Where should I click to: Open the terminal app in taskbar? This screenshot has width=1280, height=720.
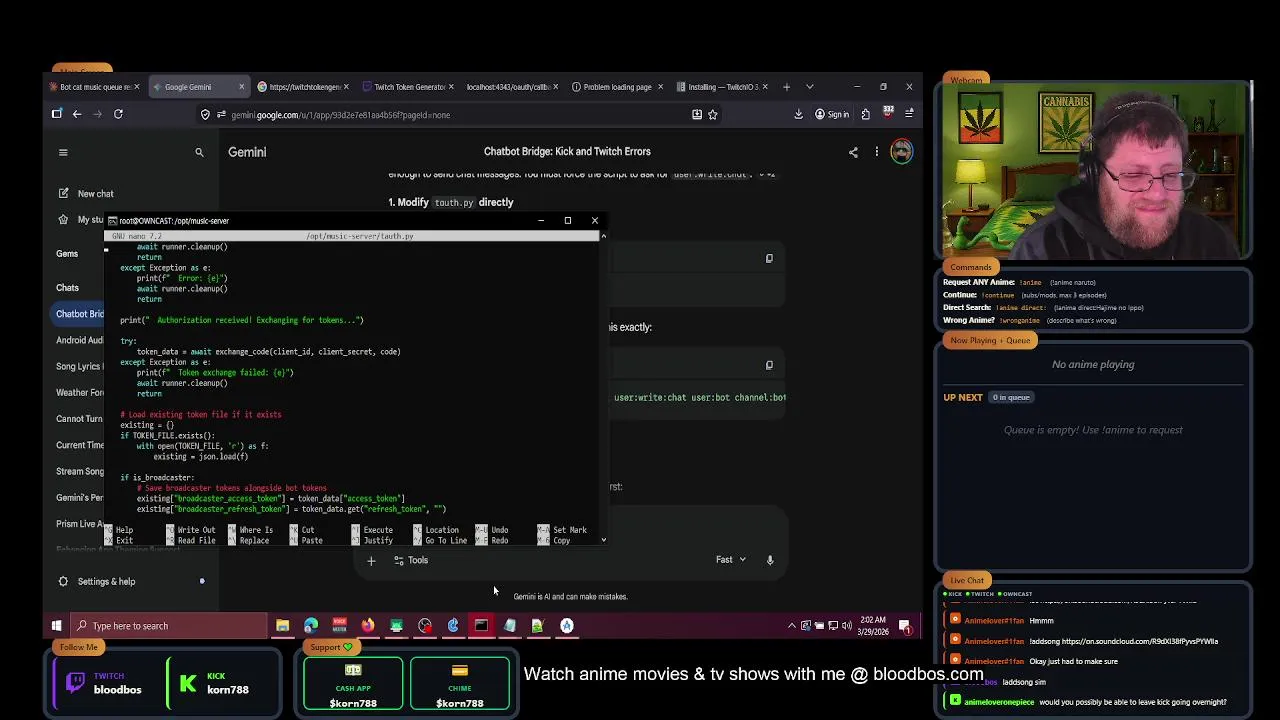pos(481,626)
